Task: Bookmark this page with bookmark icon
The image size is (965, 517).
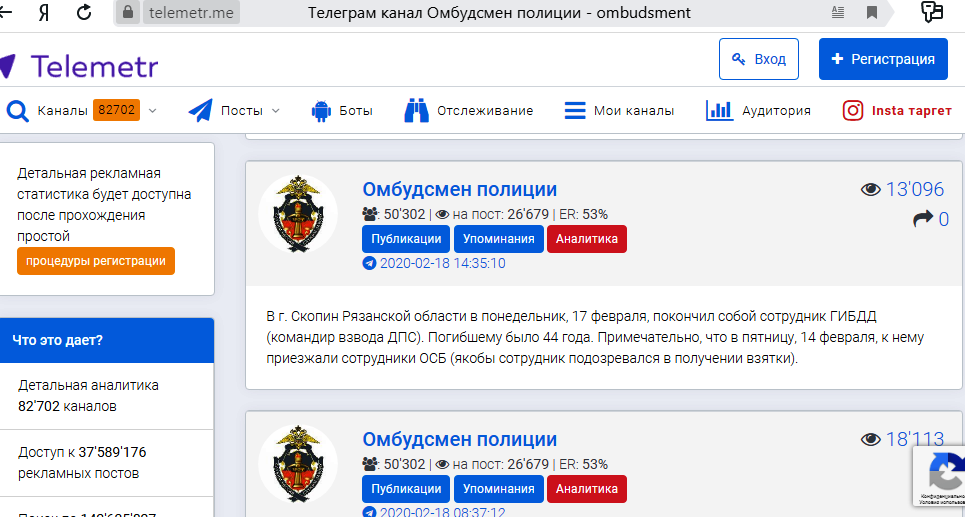Action: click(x=871, y=12)
